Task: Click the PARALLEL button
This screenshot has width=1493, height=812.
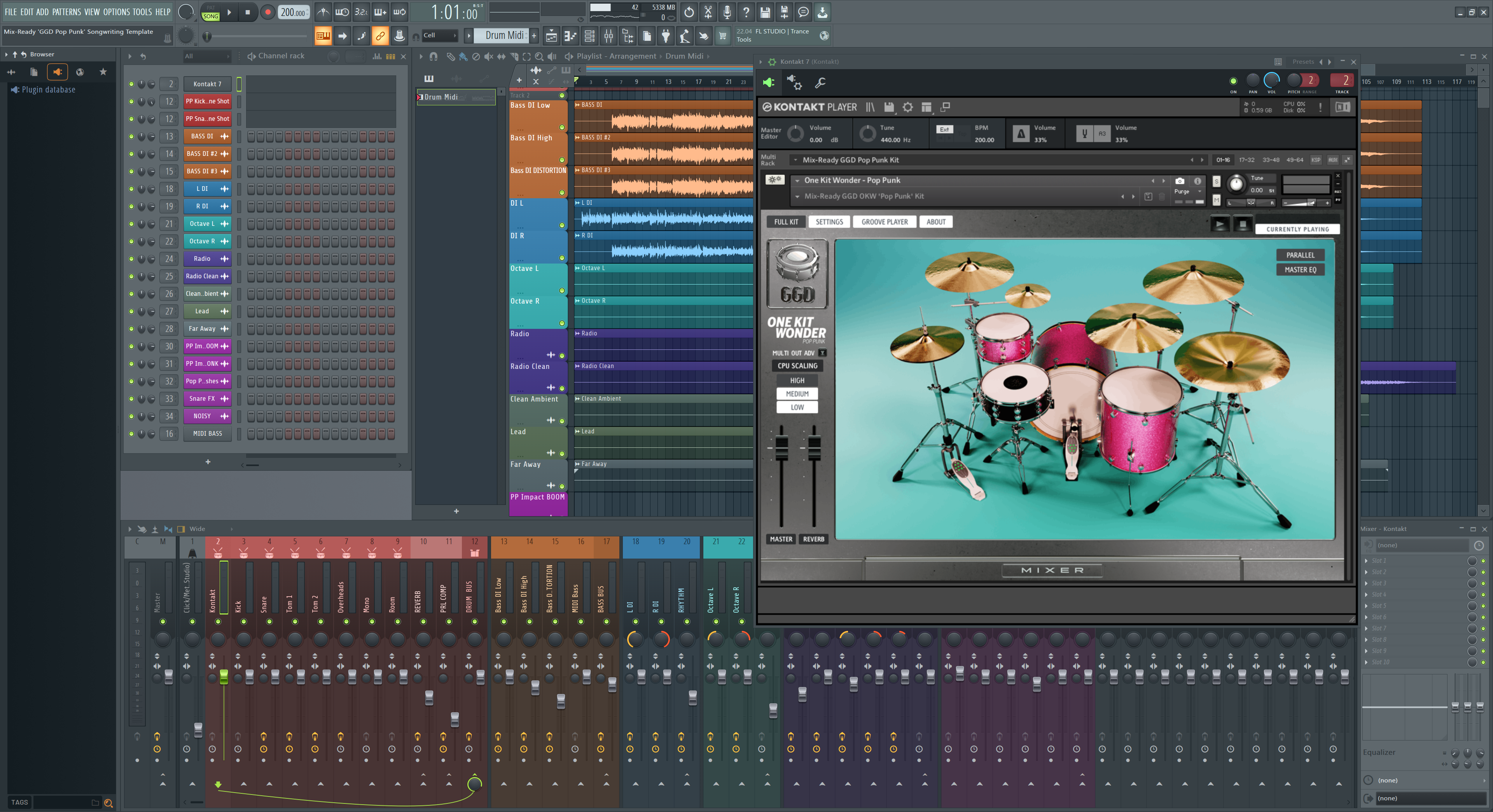Action: [x=1300, y=255]
